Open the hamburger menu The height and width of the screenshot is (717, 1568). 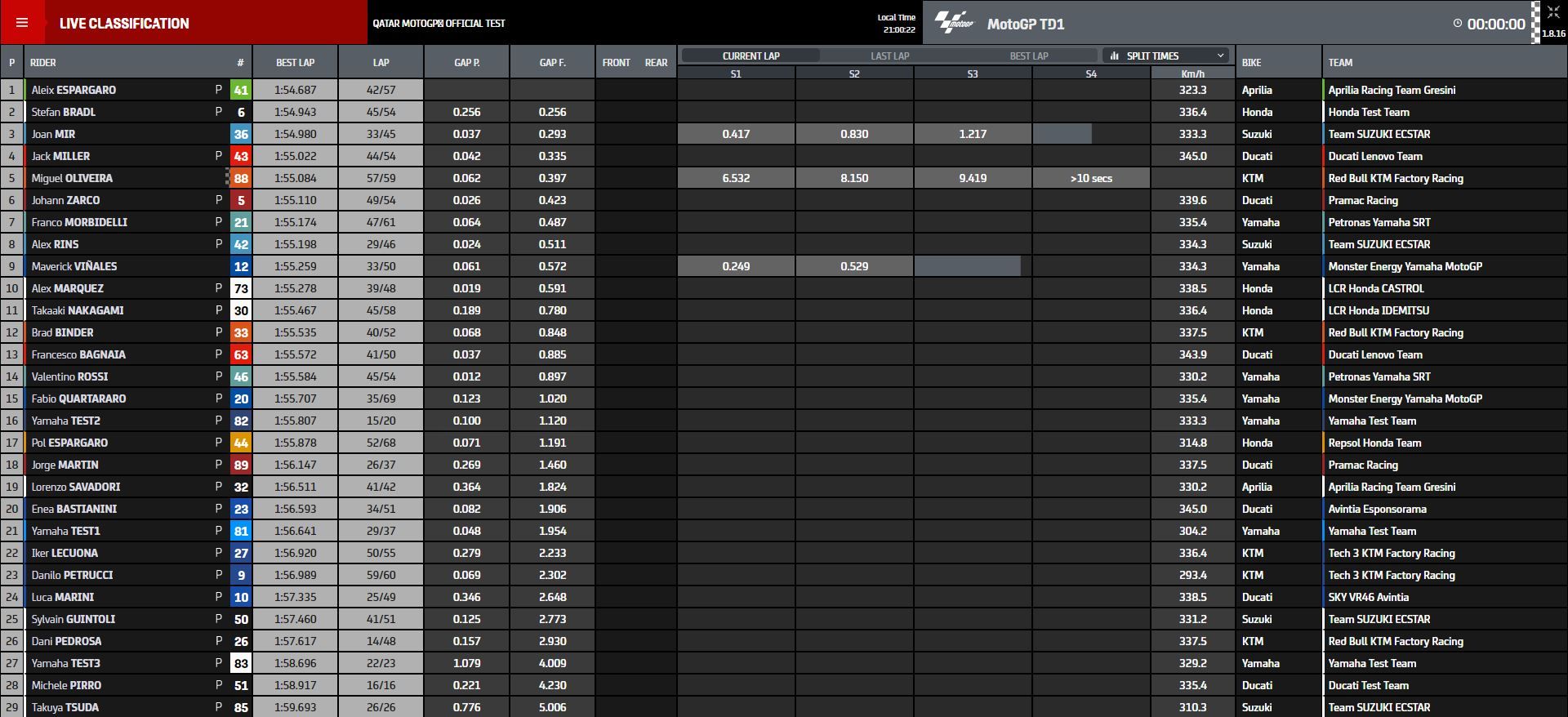coord(22,23)
